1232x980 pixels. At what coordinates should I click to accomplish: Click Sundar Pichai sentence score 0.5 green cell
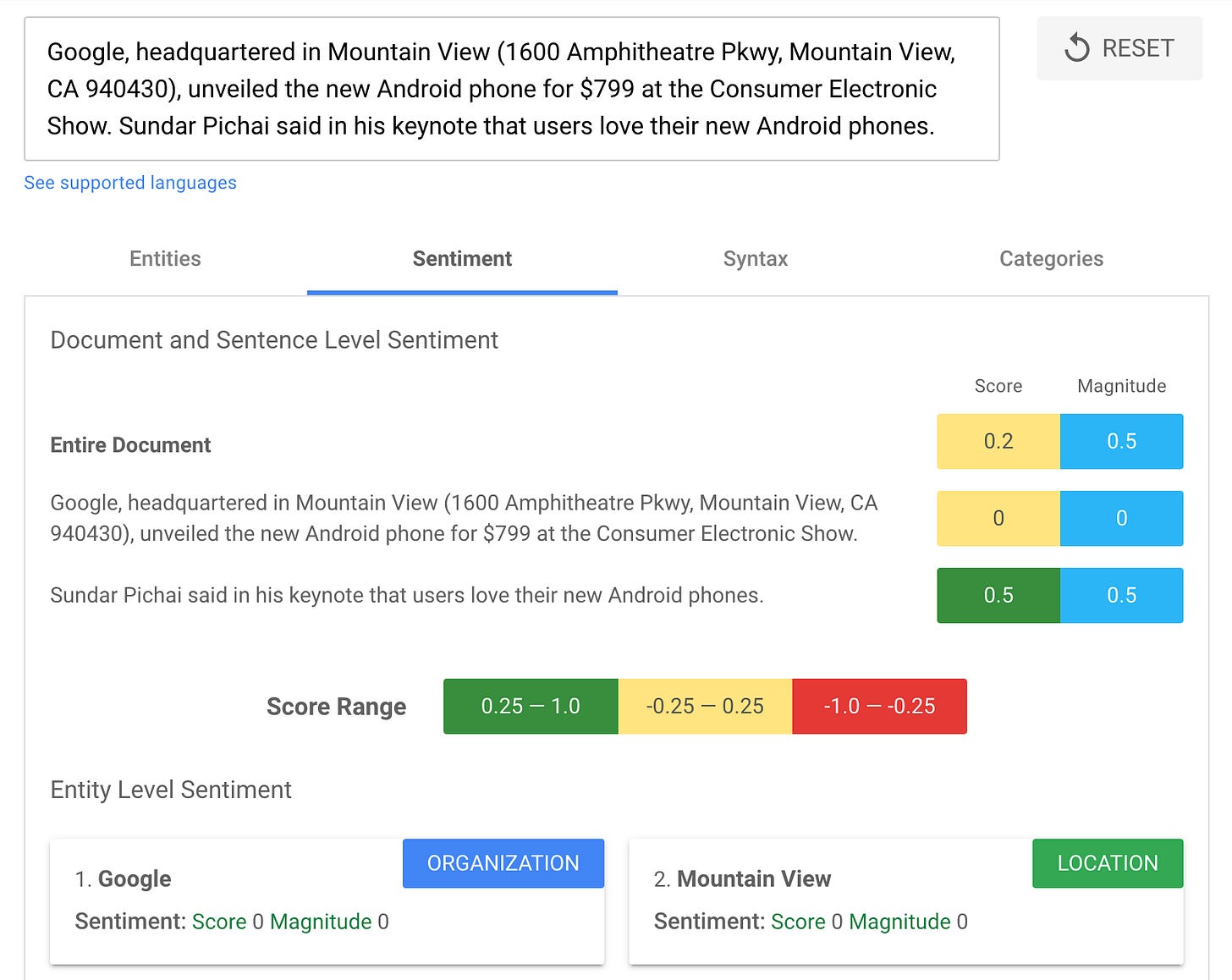click(998, 595)
